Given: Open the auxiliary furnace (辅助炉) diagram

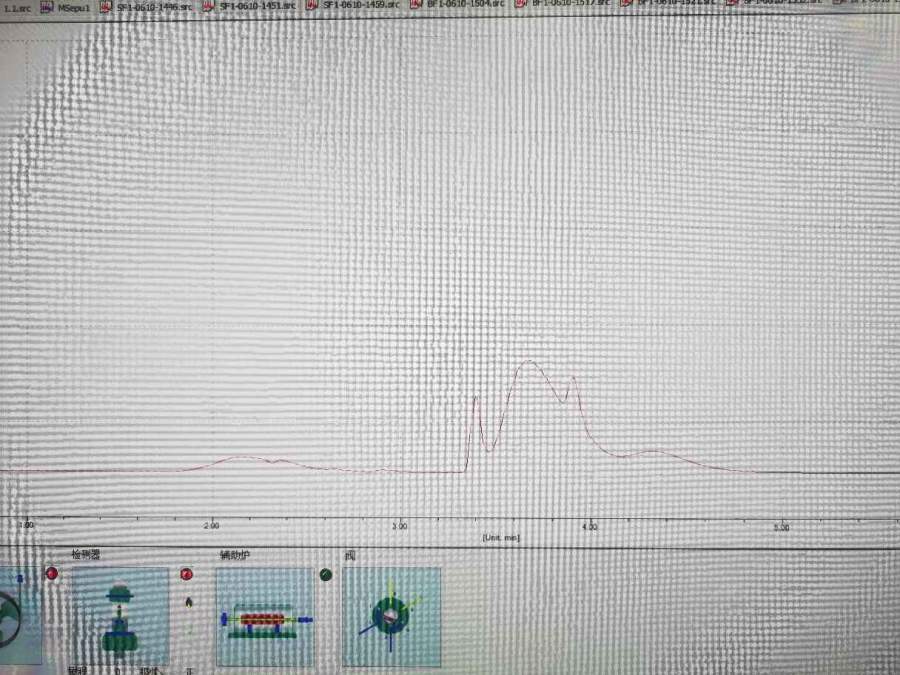Looking at the screenshot, I should [265, 618].
